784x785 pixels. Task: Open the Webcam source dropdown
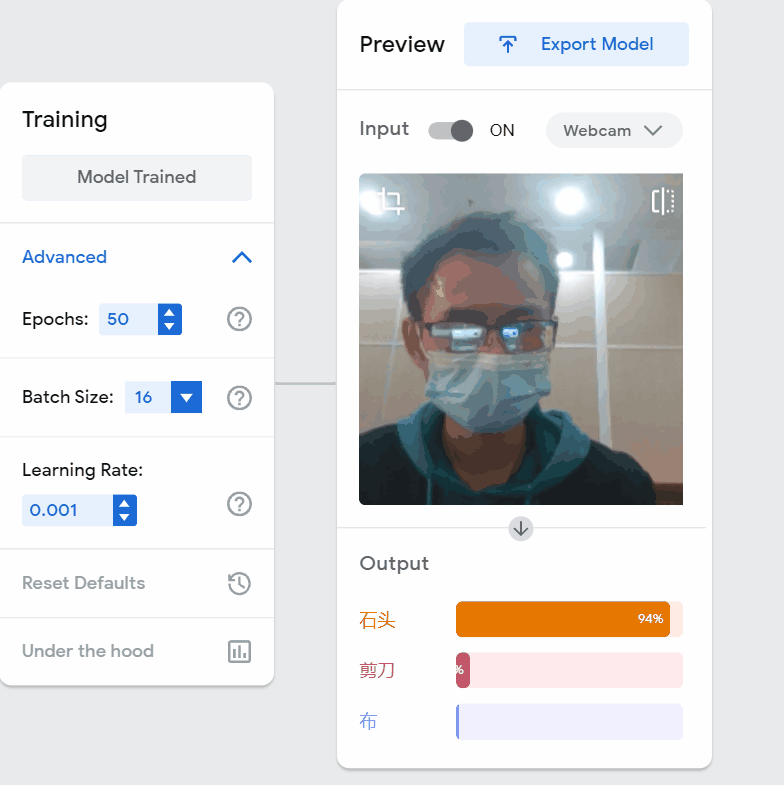pyautogui.click(x=614, y=131)
